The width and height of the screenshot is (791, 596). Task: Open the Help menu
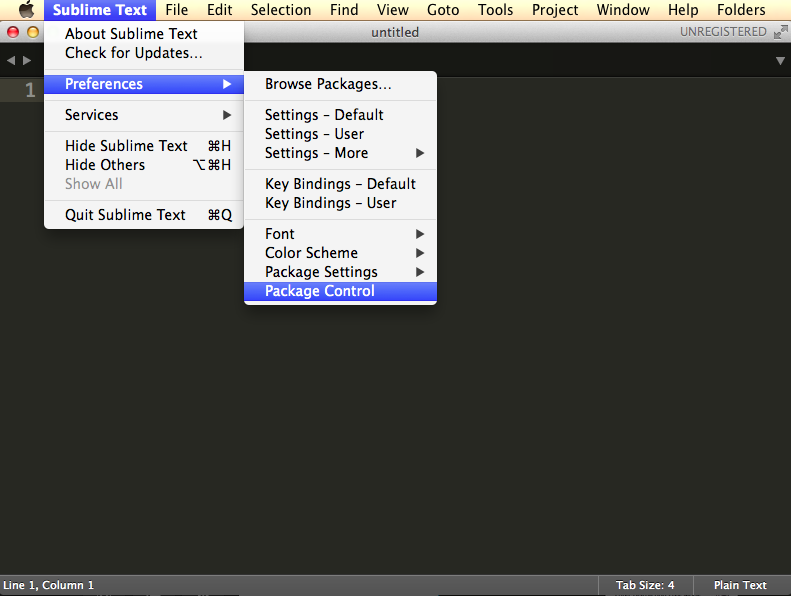pyautogui.click(x=683, y=10)
